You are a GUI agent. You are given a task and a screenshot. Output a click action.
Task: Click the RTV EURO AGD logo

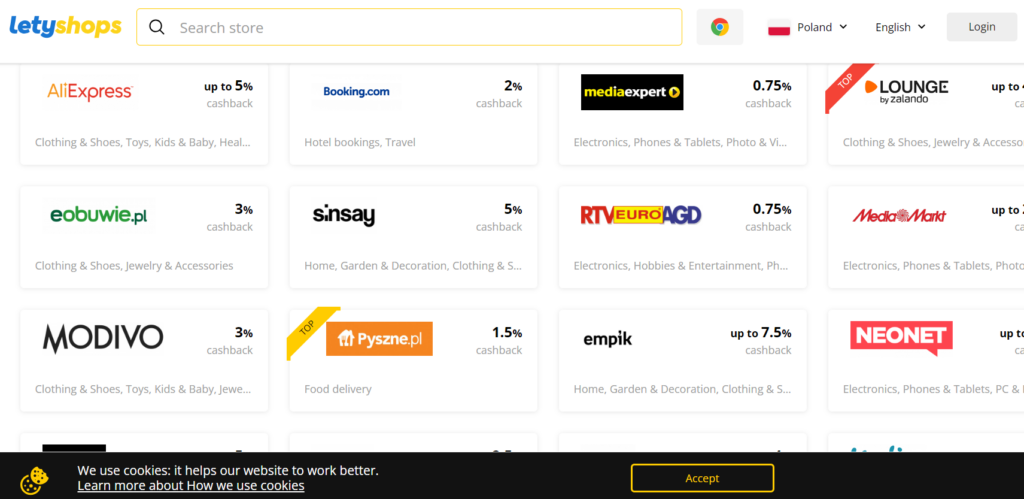[641, 215]
